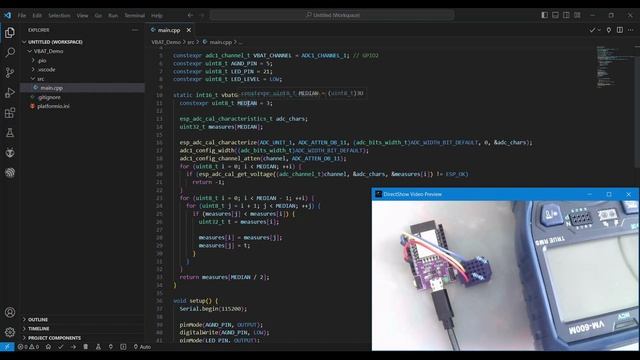Toggle the bottom panel layout button
The height and width of the screenshot is (360, 640).
click(x=556, y=15)
